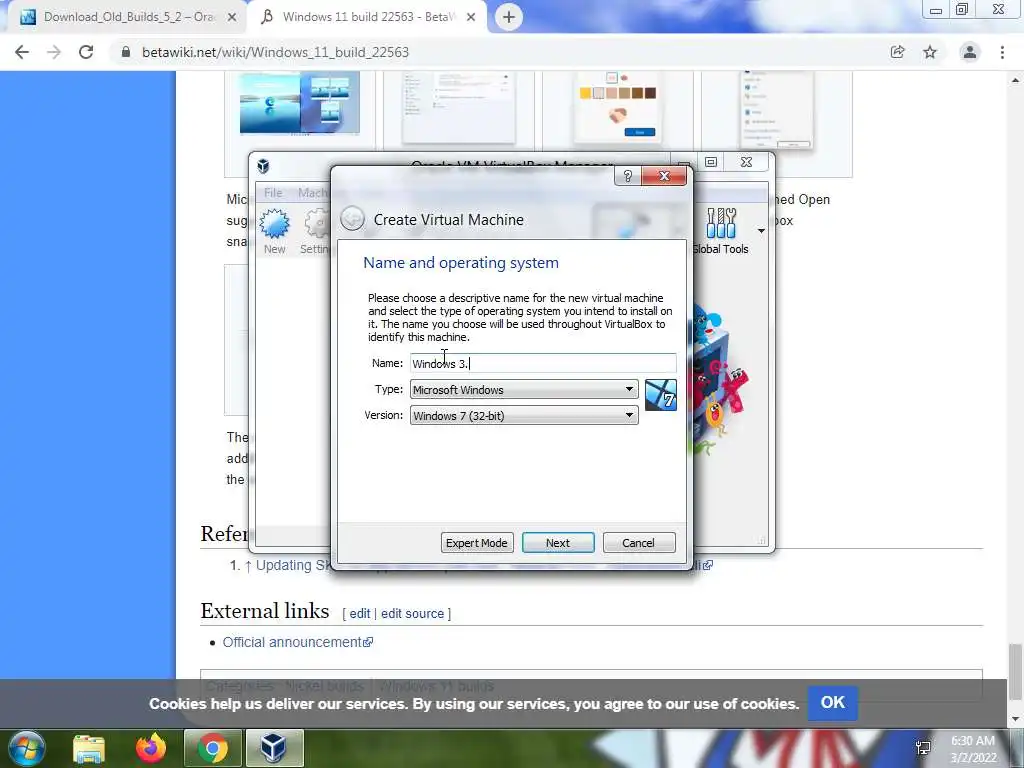
Task: Click the share page icon in Chrome
Action: click(897, 52)
